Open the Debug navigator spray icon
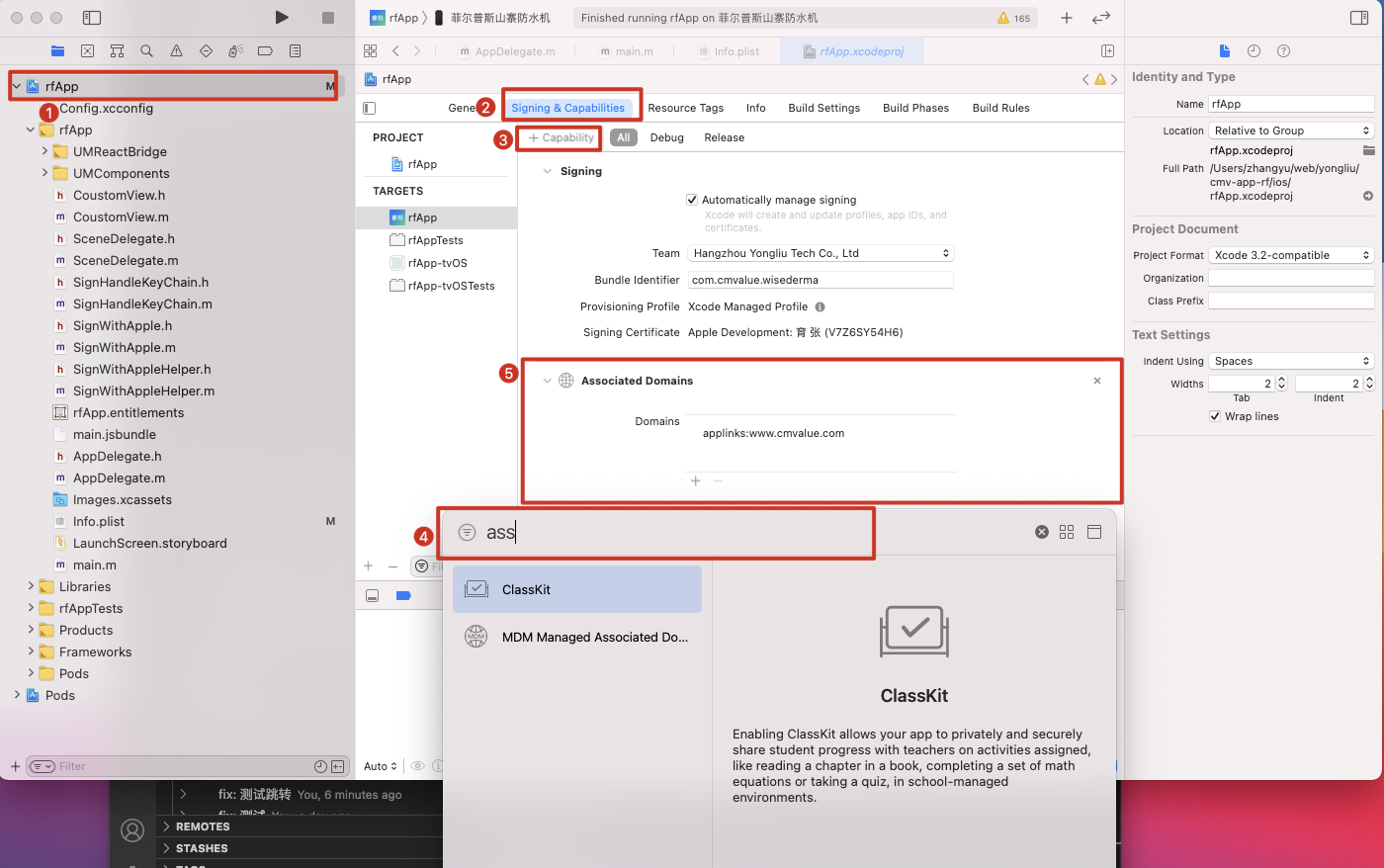The width and height of the screenshot is (1384, 868). click(x=235, y=51)
